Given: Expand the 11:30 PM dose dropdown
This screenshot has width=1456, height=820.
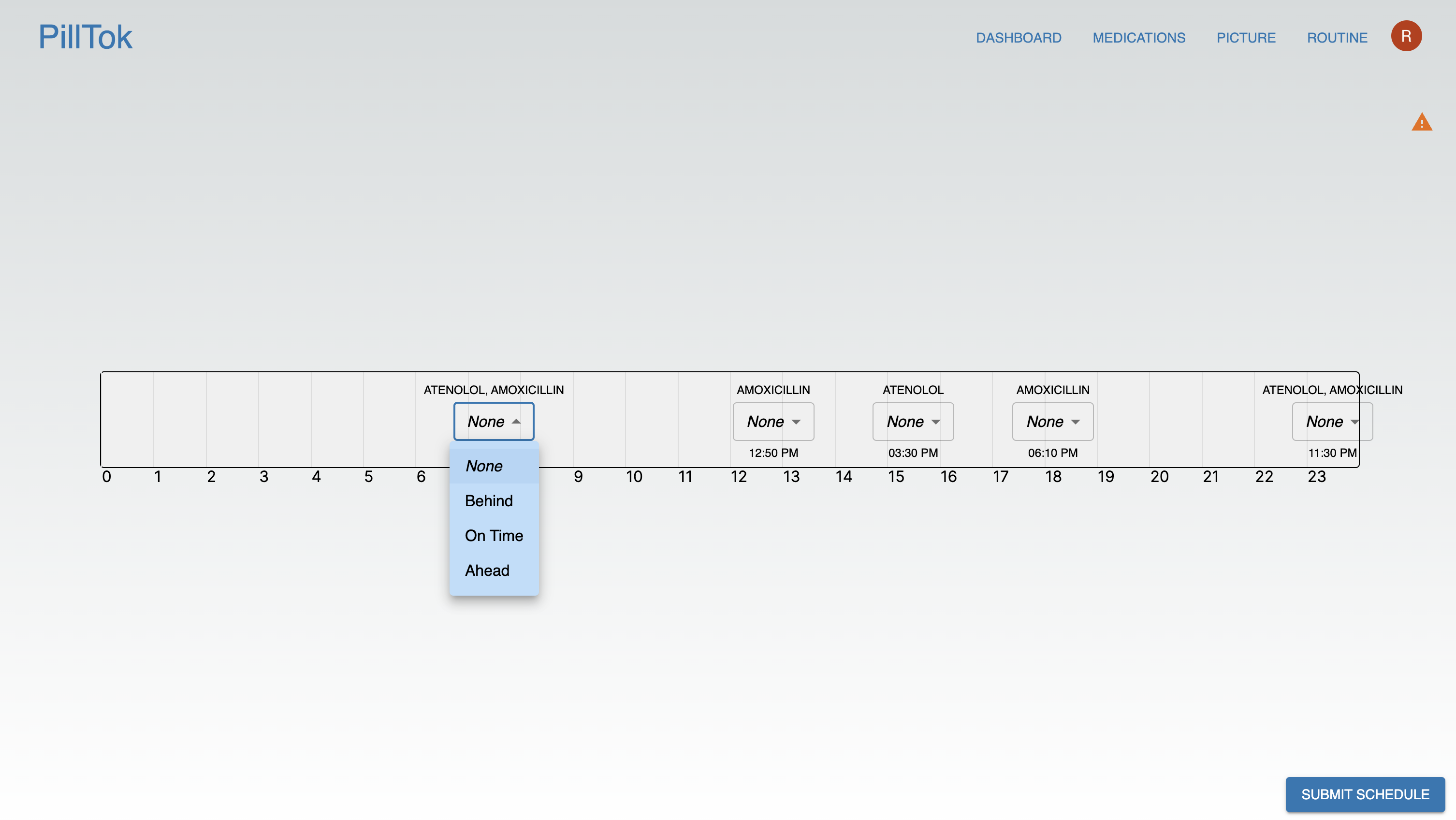Looking at the screenshot, I should coord(1331,421).
